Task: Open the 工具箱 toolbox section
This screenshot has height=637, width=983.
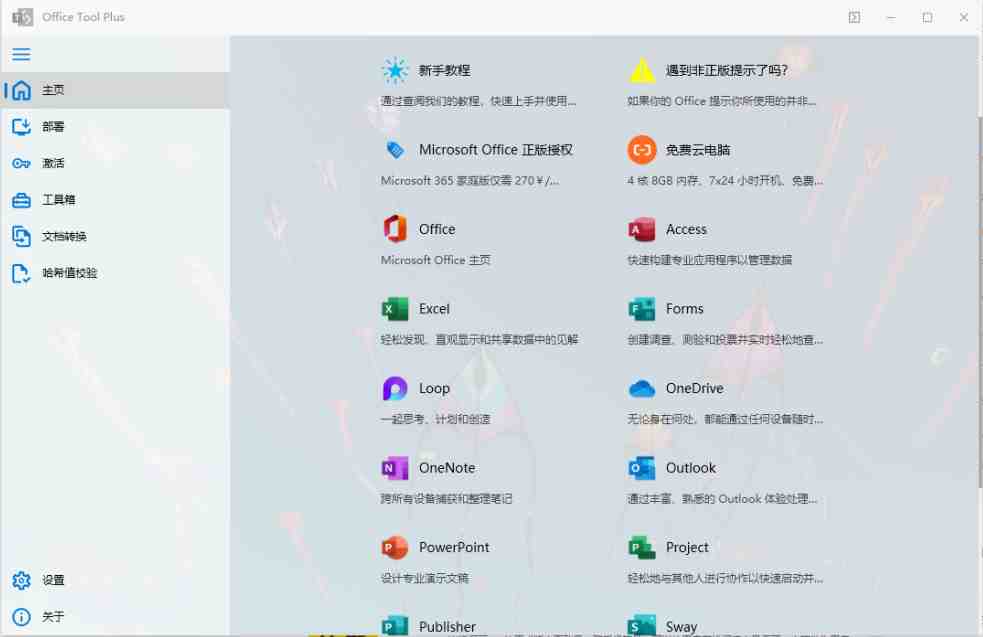Action: (53, 199)
